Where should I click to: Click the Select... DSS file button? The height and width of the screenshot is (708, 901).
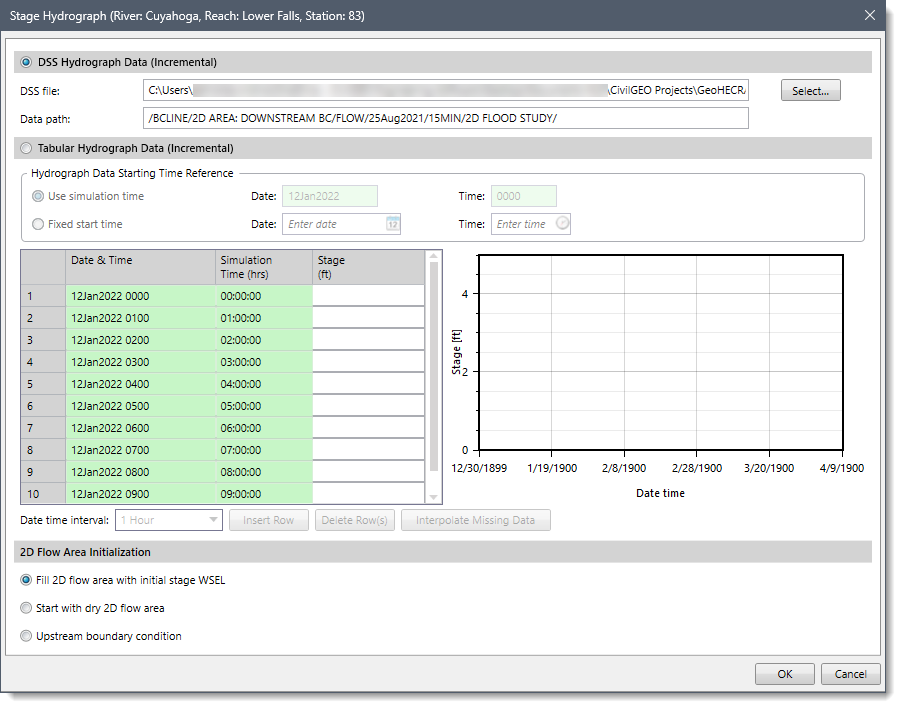coord(810,91)
